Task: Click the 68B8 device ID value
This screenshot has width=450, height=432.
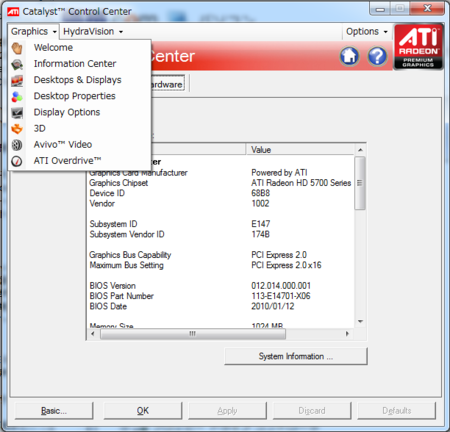Action: click(x=261, y=193)
